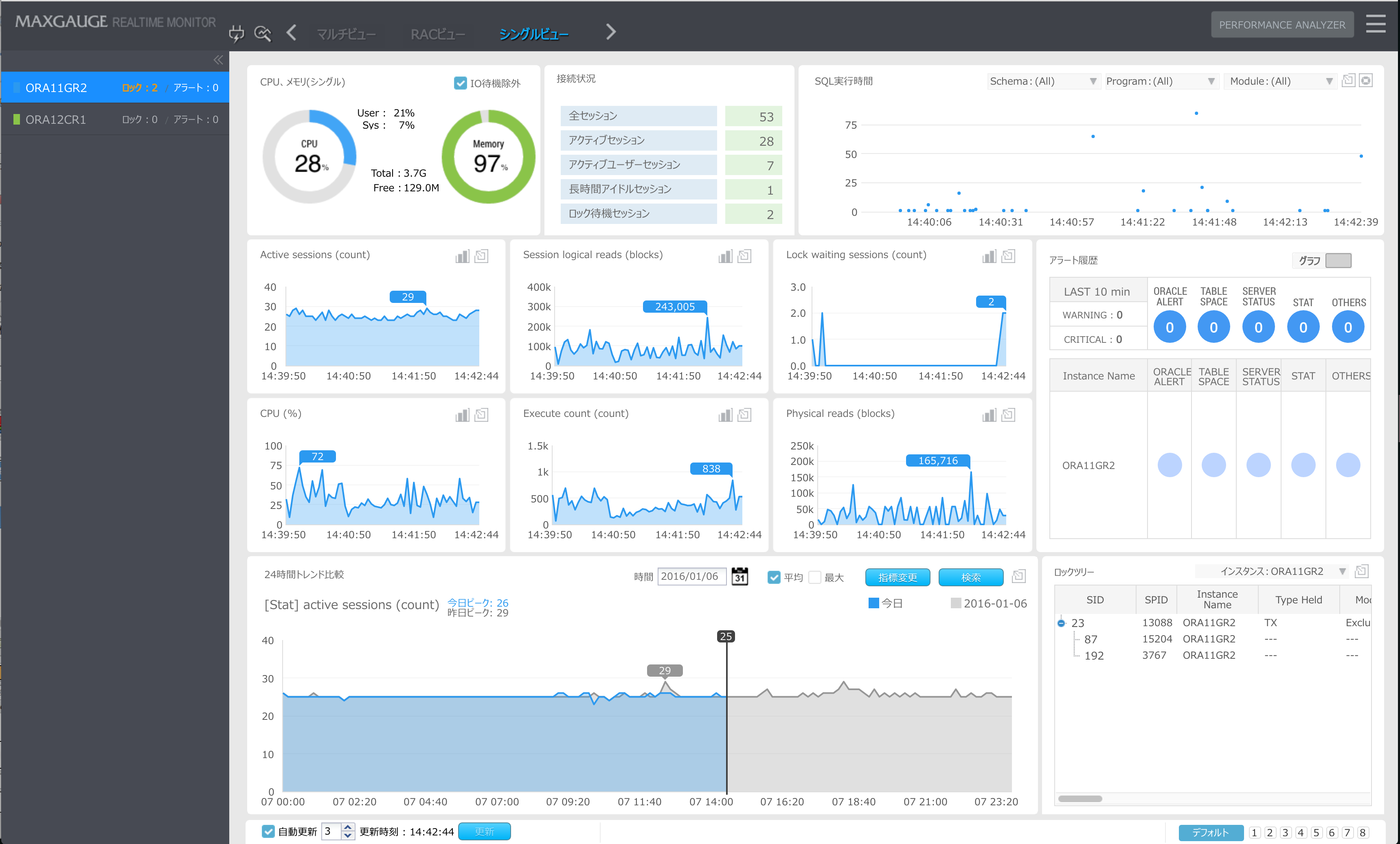
Task: Open the search magnifier icon in header
Action: [x=263, y=33]
